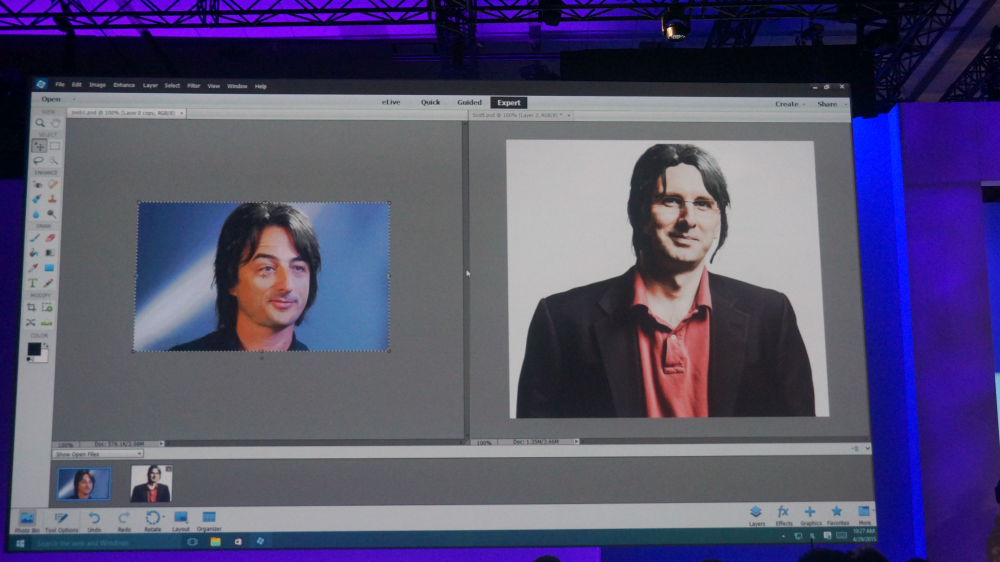Open the Effects panel
This screenshot has width=1000, height=562.
tap(783, 514)
